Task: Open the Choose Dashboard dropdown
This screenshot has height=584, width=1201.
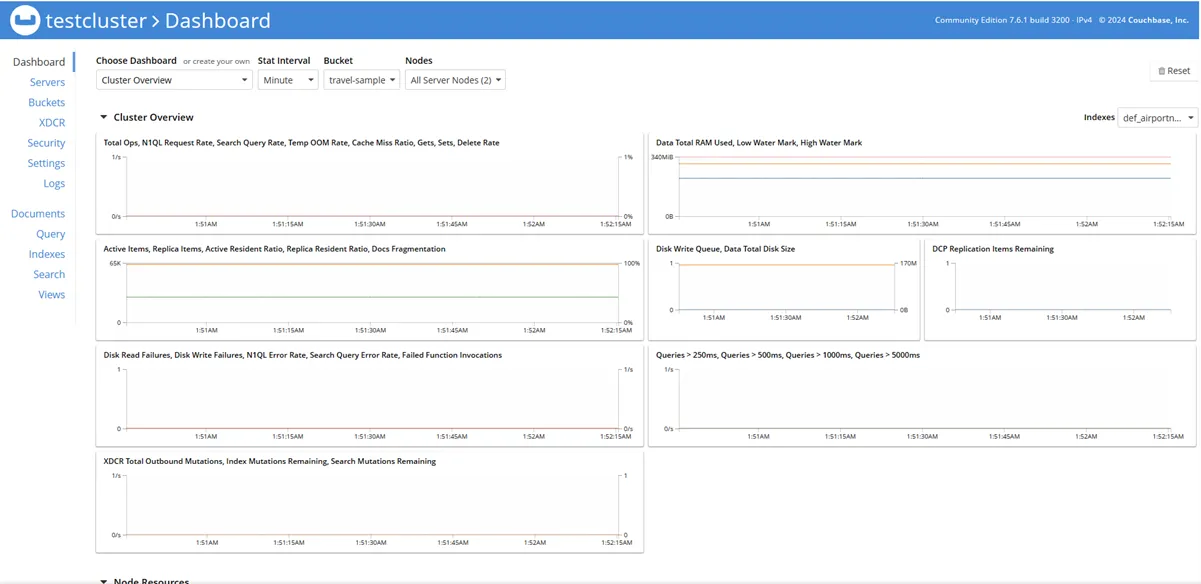Action: [x=174, y=80]
